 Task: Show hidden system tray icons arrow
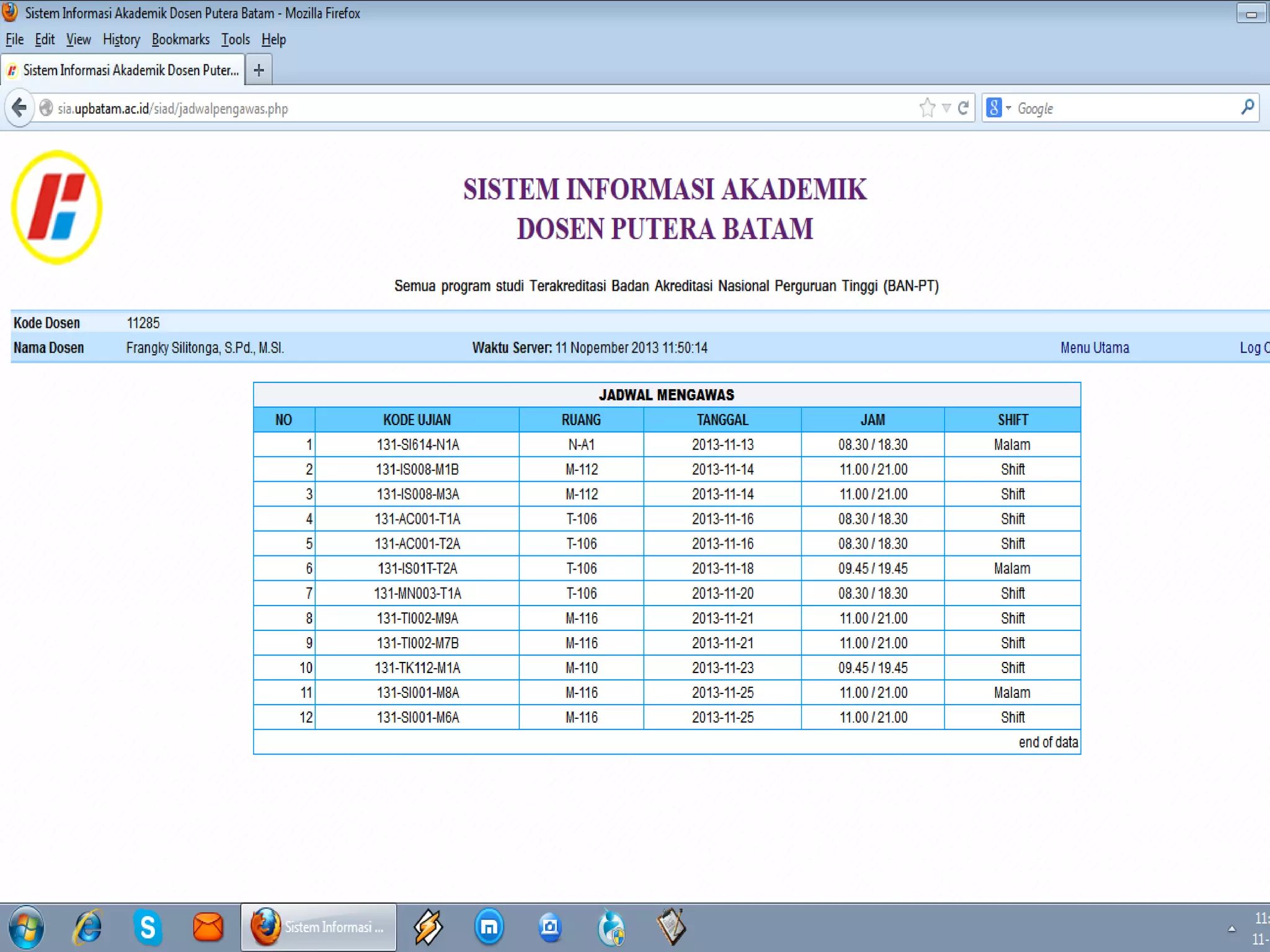coord(1232,928)
